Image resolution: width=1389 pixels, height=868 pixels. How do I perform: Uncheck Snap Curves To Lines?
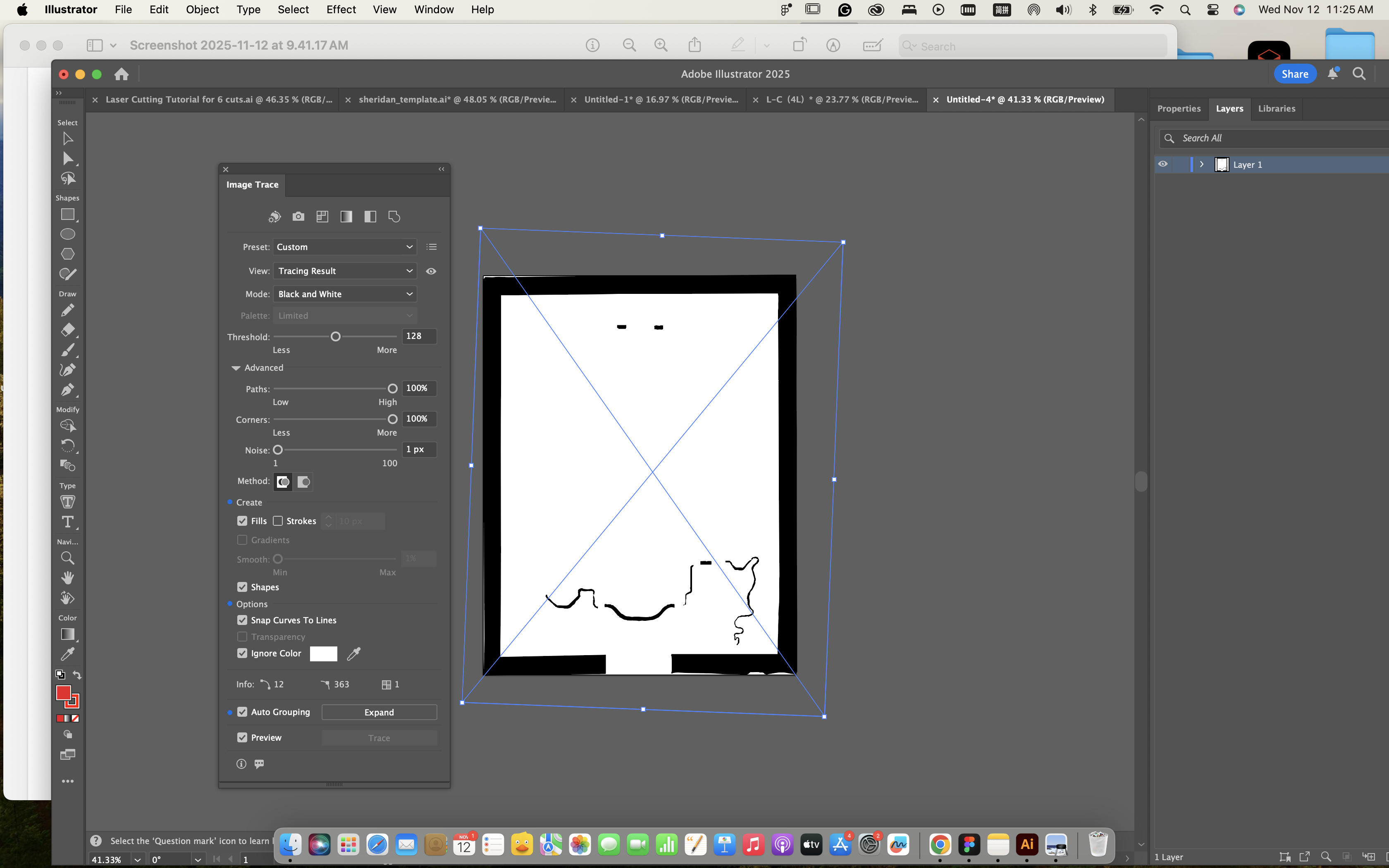tap(242, 620)
